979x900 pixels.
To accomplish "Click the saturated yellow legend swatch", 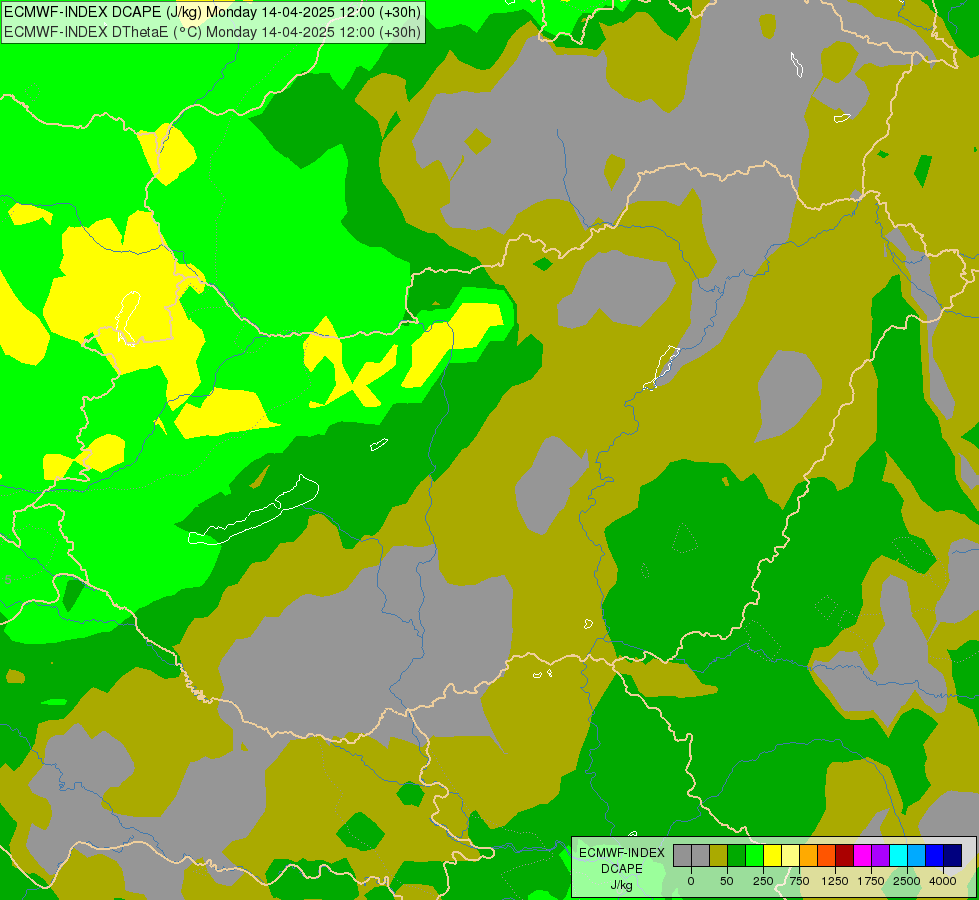I will coord(772,855).
